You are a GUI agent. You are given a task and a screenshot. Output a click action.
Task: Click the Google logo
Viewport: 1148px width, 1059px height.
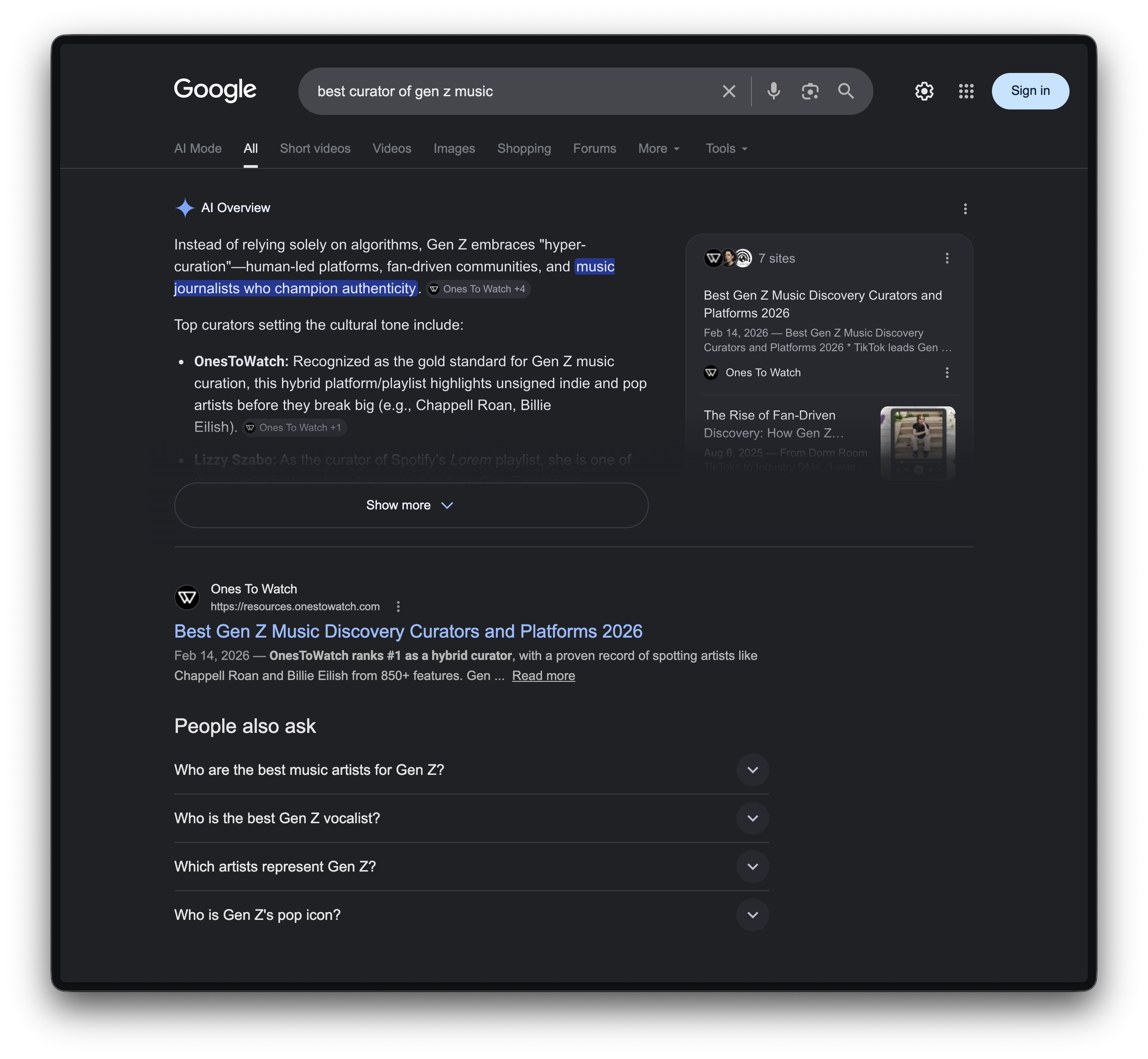(215, 90)
